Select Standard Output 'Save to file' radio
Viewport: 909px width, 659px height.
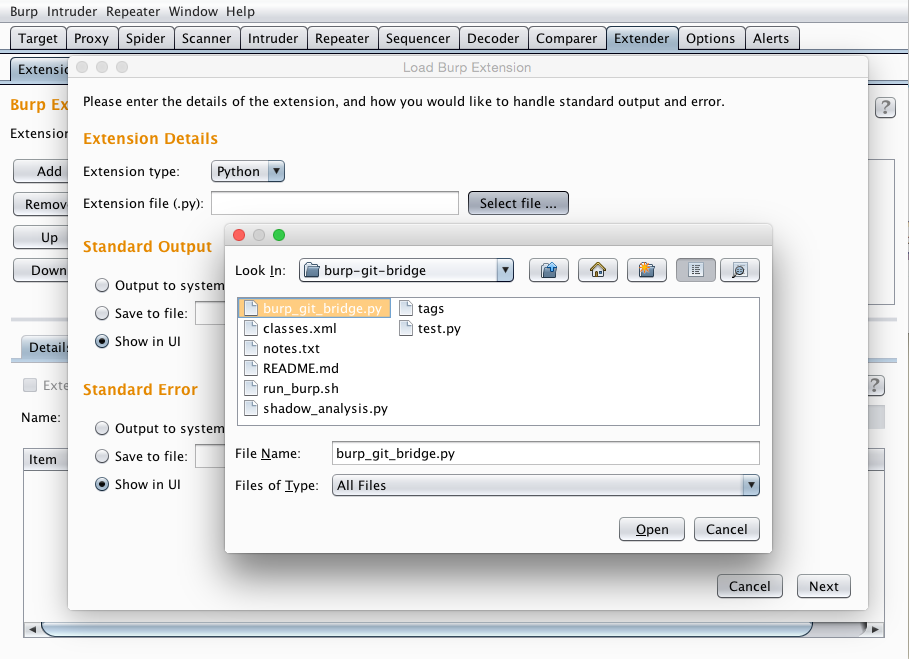click(102, 313)
